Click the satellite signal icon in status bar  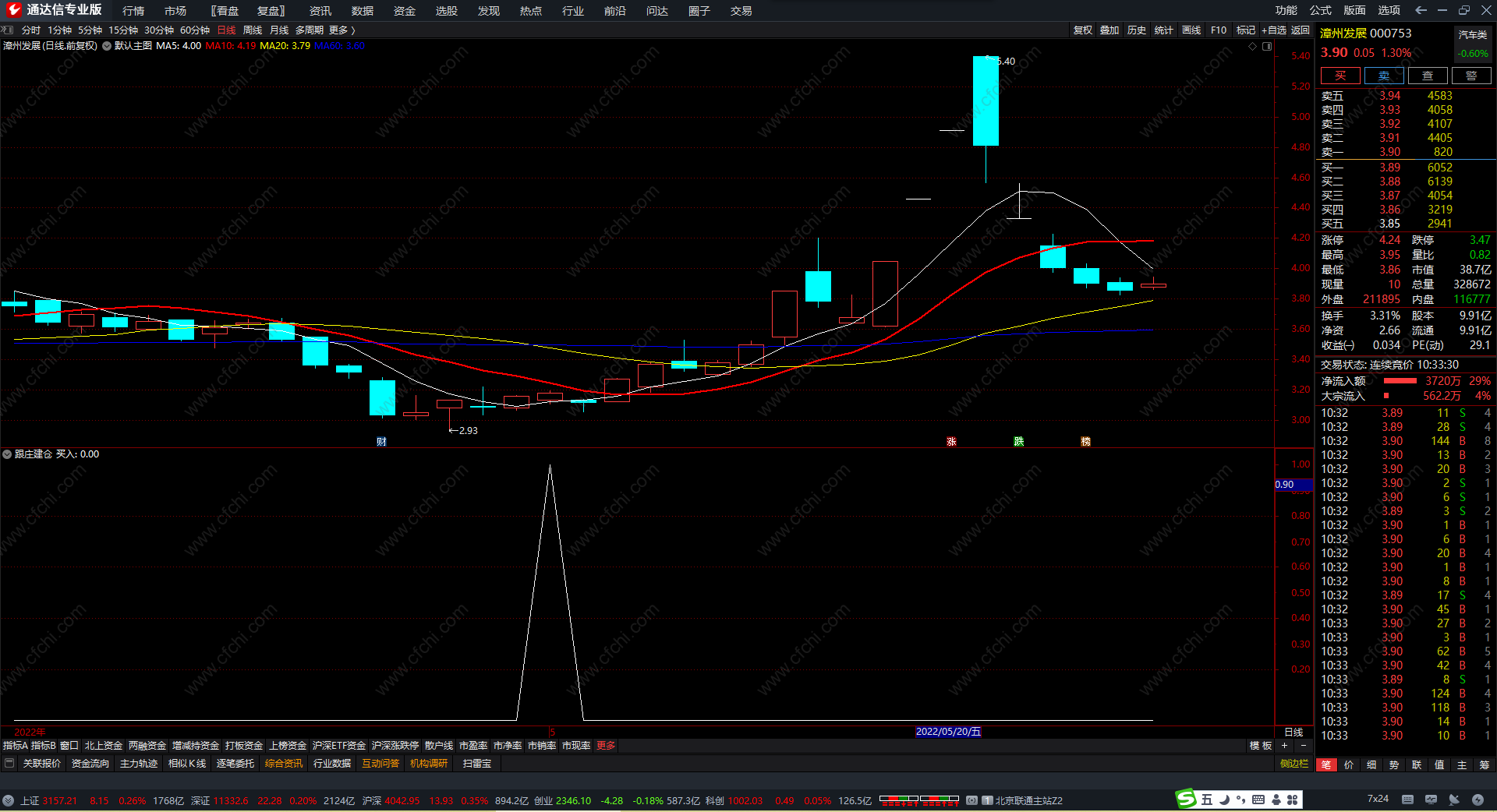click(x=1454, y=800)
